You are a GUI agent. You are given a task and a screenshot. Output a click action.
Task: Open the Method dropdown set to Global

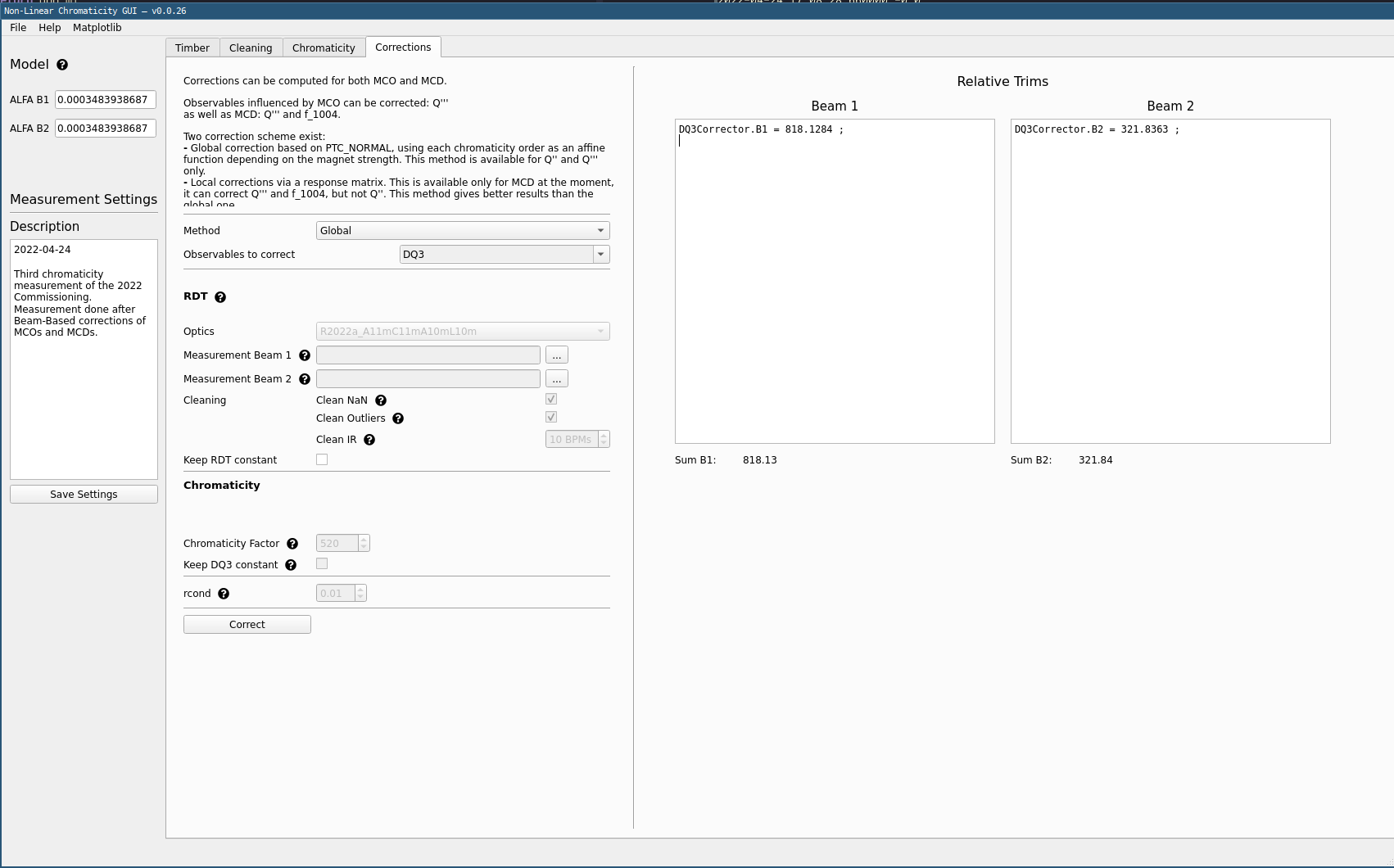point(463,231)
